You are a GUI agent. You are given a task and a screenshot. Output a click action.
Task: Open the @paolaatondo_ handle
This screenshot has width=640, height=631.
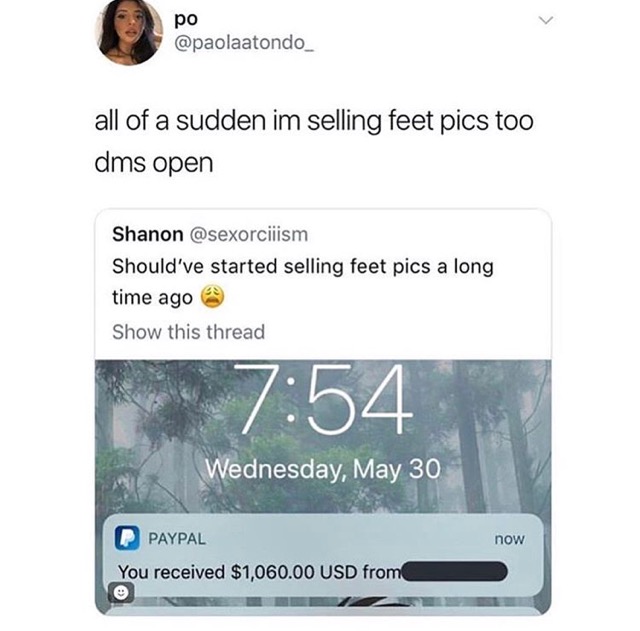click(244, 43)
